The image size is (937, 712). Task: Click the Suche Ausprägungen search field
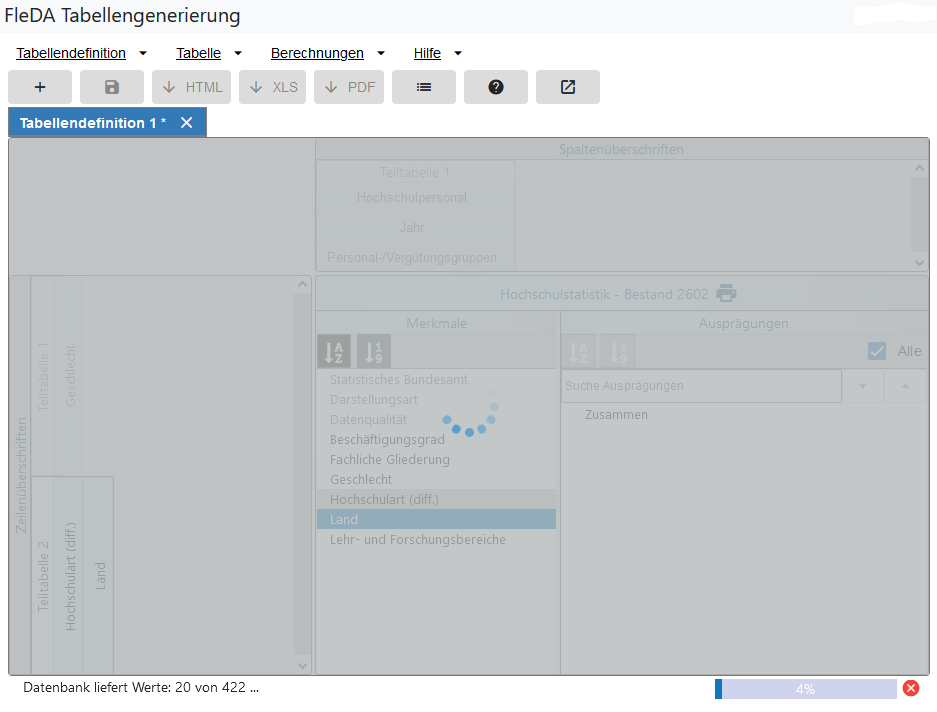pyautogui.click(x=700, y=386)
